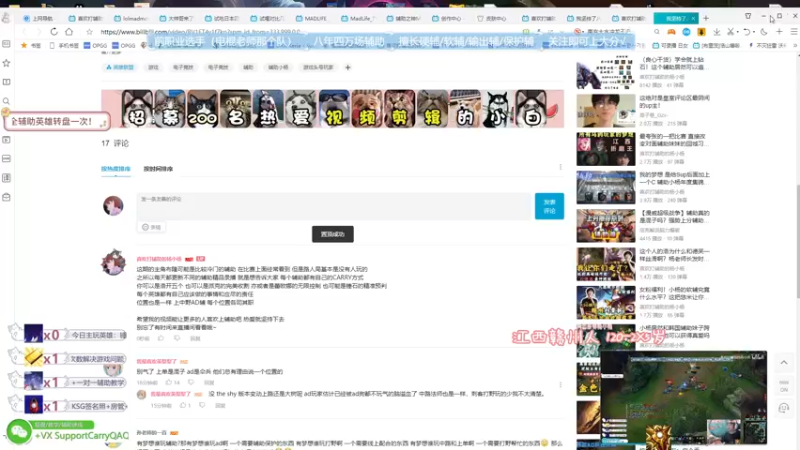
Task: Open the top recommended video thumbnail
Action: [x=606, y=72]
